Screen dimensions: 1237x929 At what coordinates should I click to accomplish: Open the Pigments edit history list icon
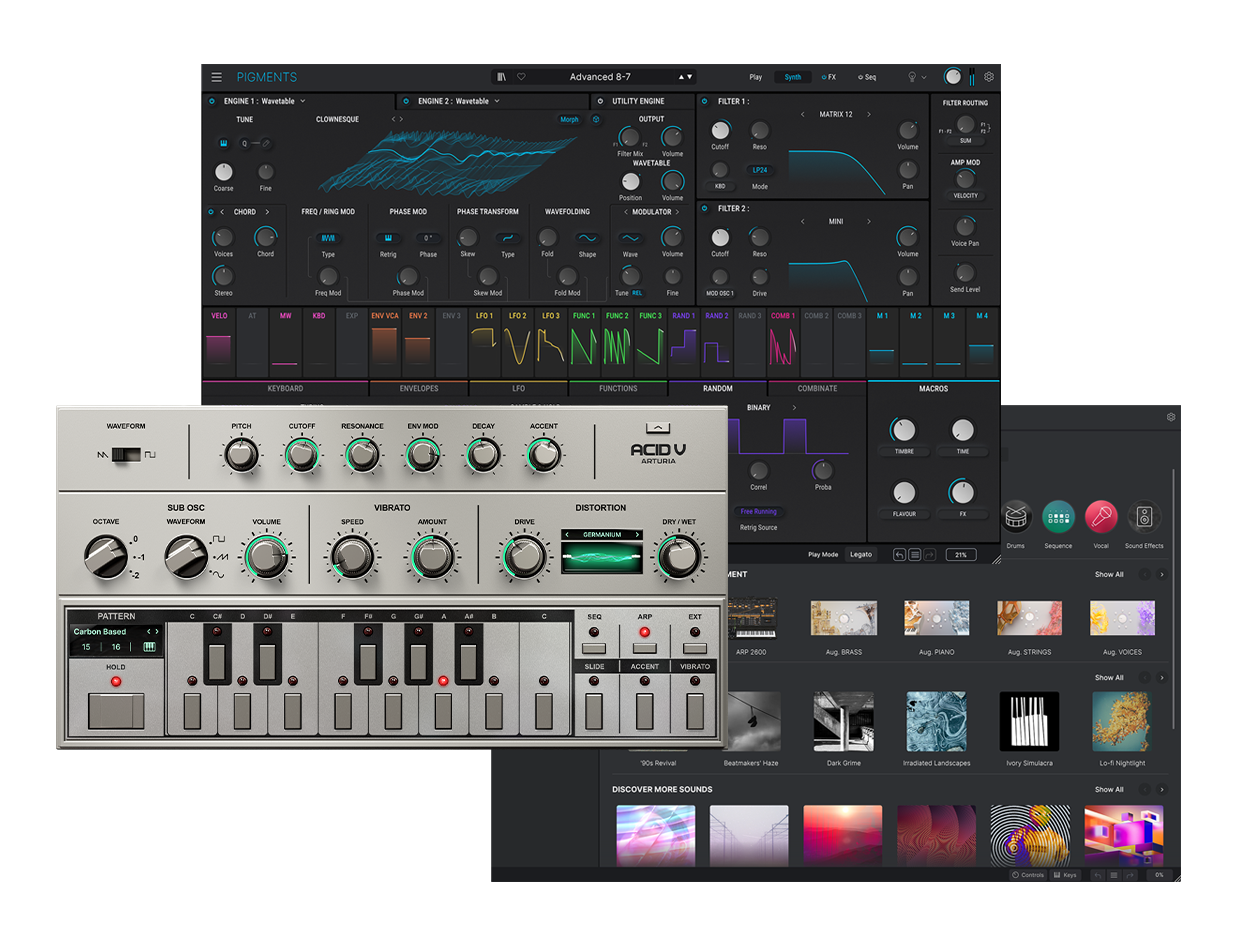[x=914, y=554]
